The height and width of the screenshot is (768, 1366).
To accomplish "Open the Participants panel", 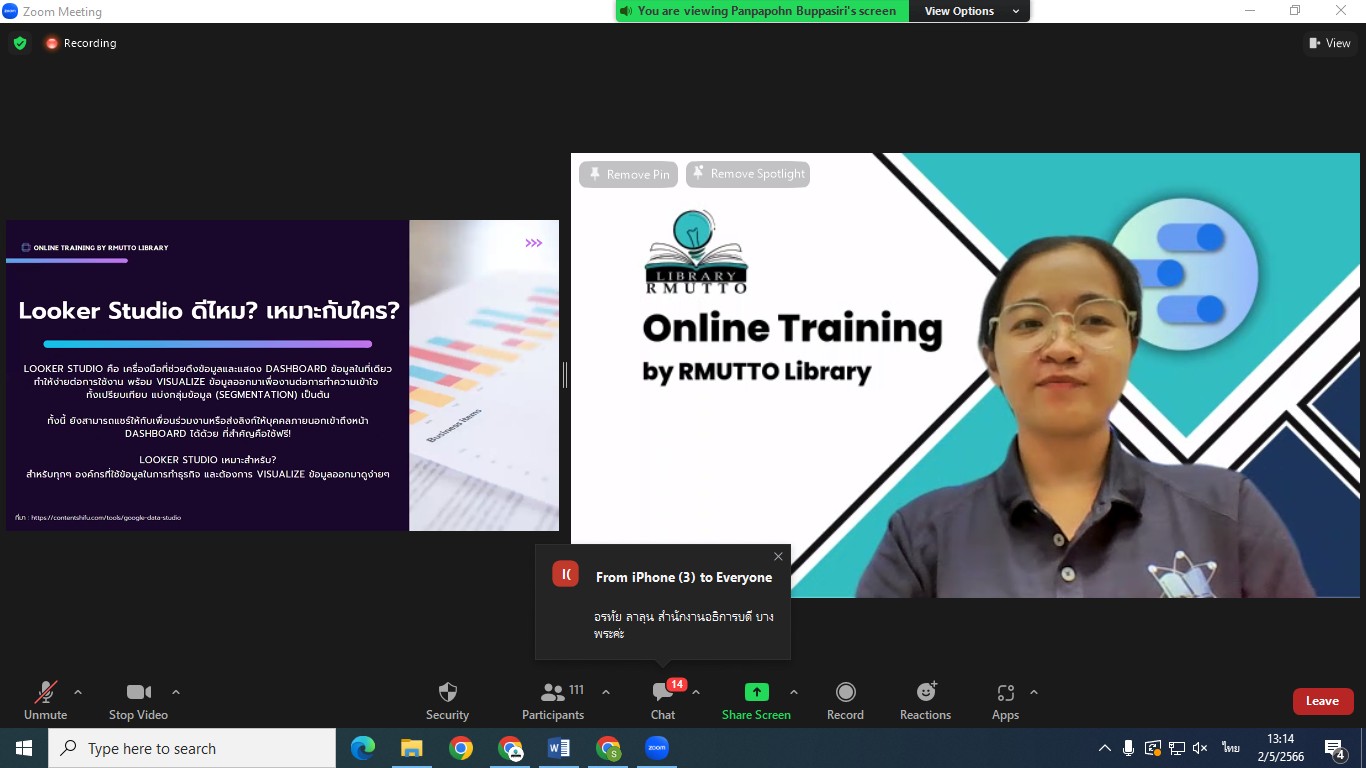I will tap(553, 700).
